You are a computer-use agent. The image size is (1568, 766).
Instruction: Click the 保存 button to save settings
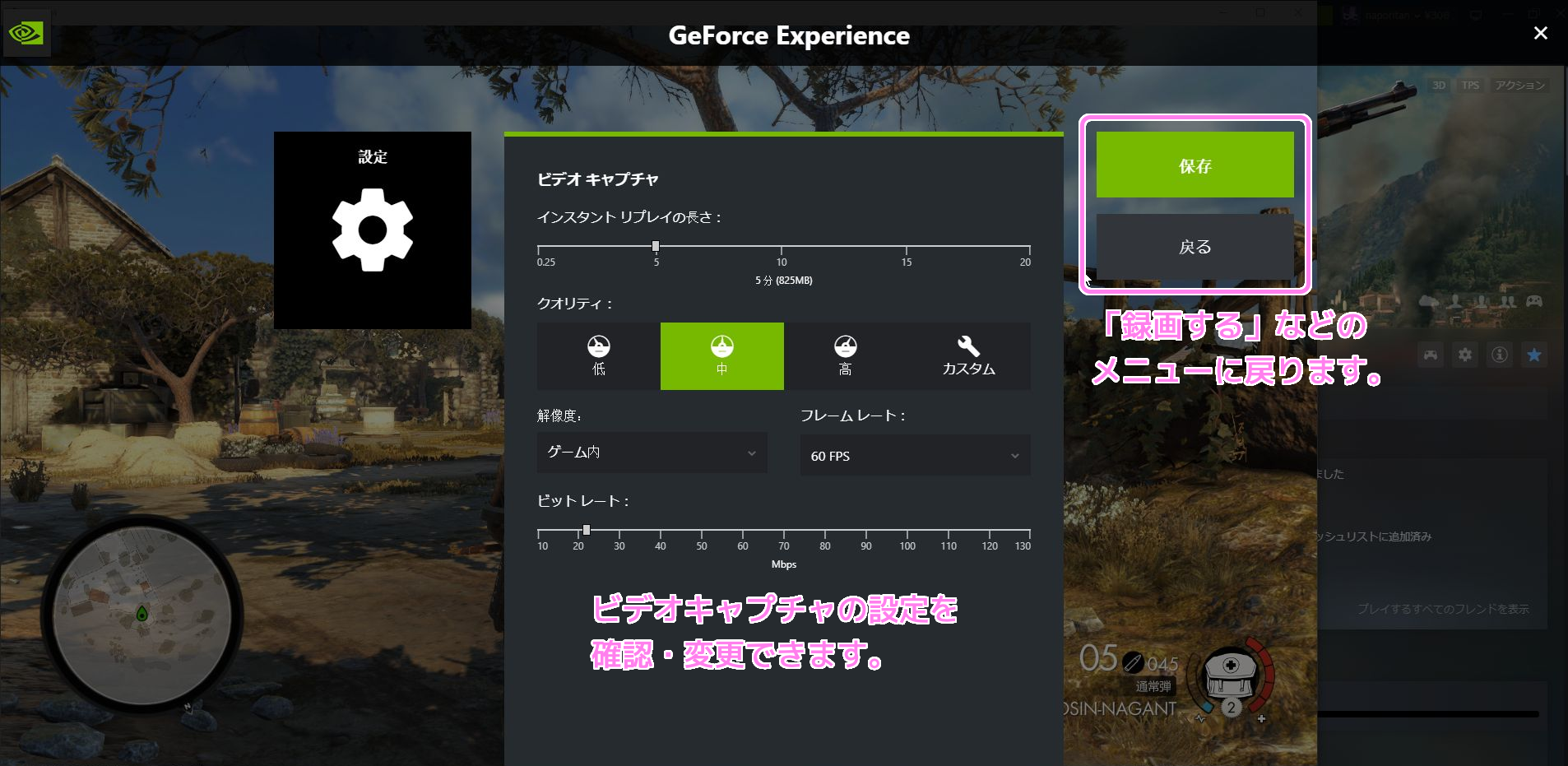1195,165
